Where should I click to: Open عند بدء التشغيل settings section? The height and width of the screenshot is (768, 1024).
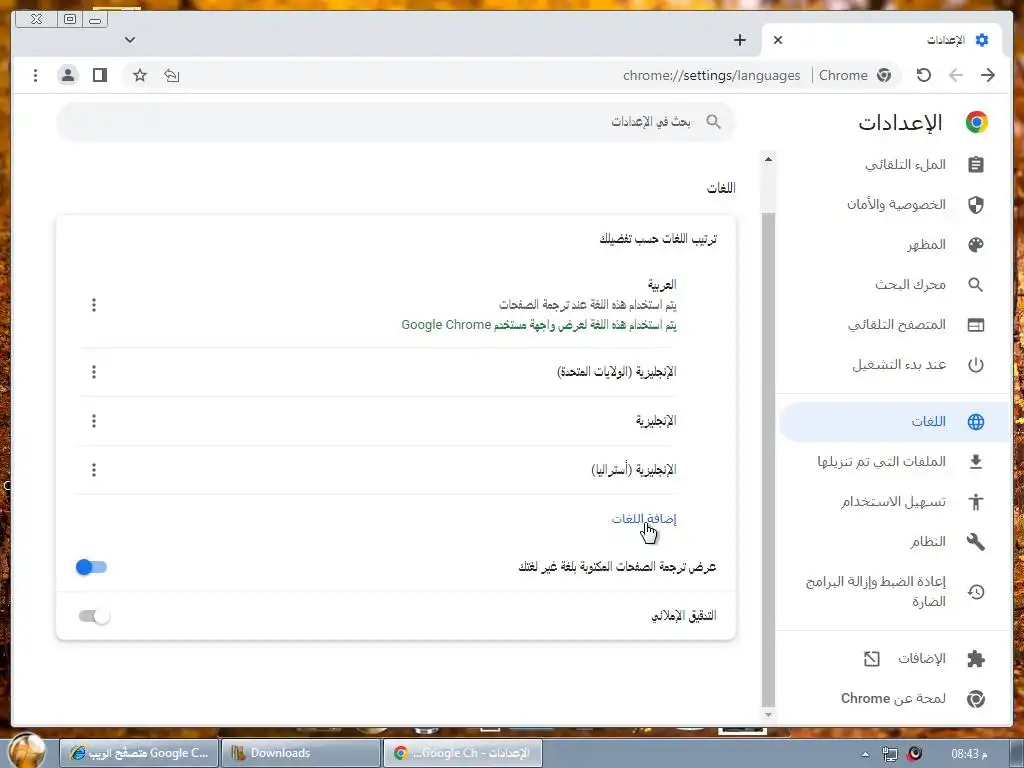point(899,364)
